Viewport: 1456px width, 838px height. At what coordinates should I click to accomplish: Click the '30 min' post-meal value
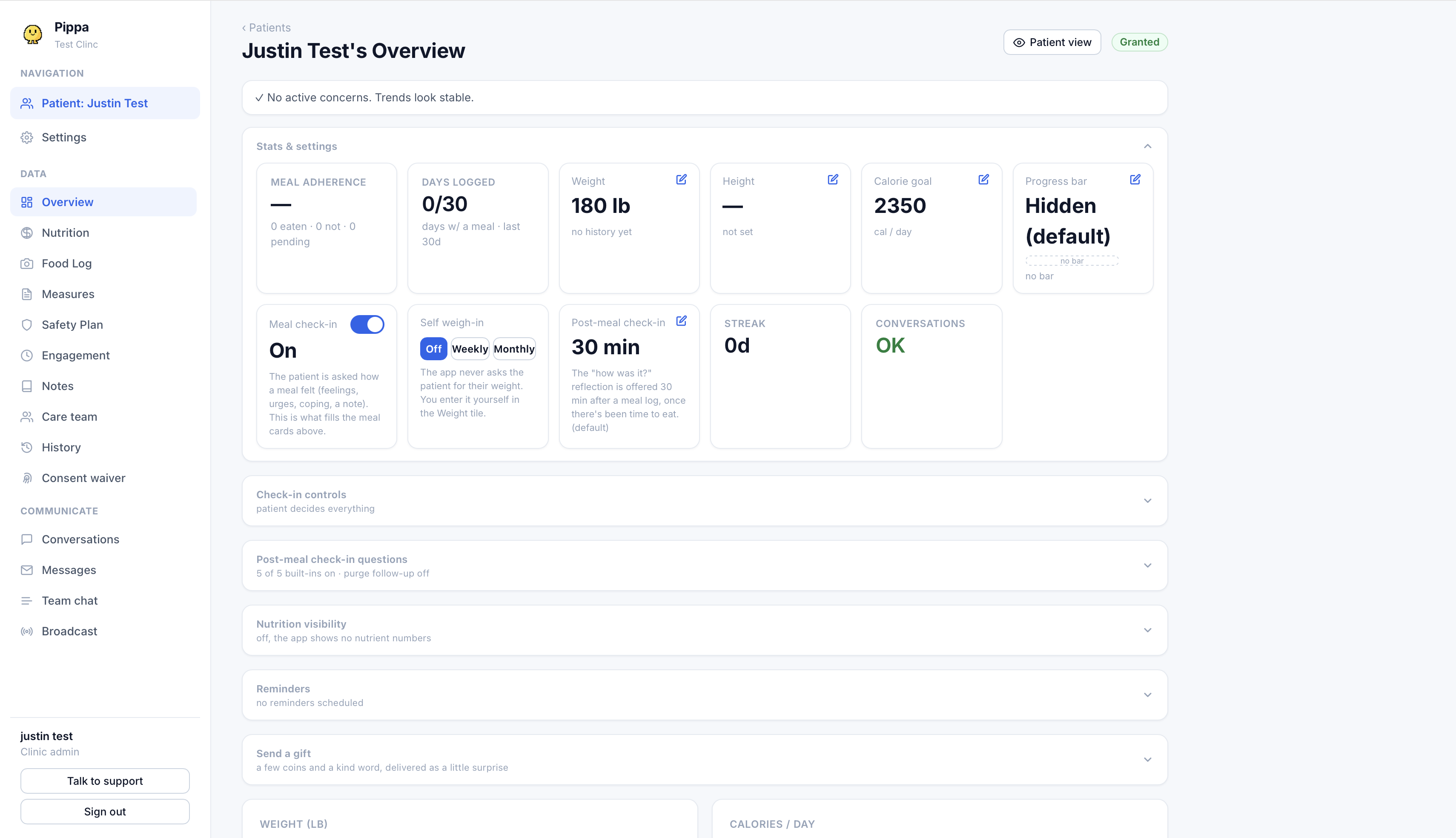point(605,347)
